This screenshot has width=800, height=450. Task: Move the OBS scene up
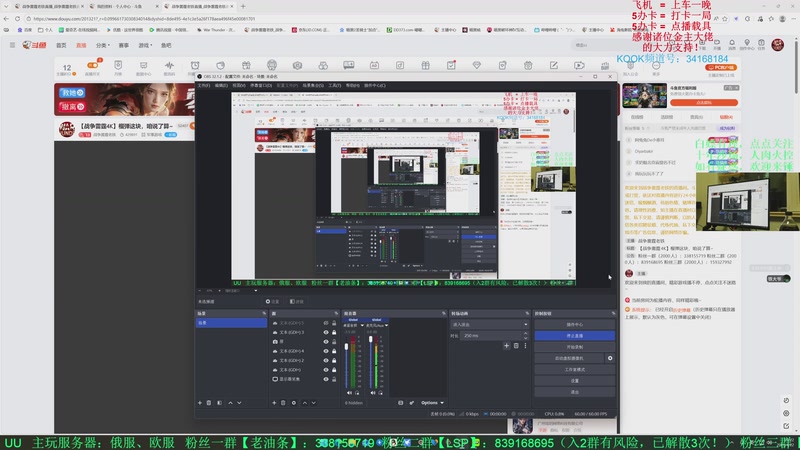click(x=230, y=403)
